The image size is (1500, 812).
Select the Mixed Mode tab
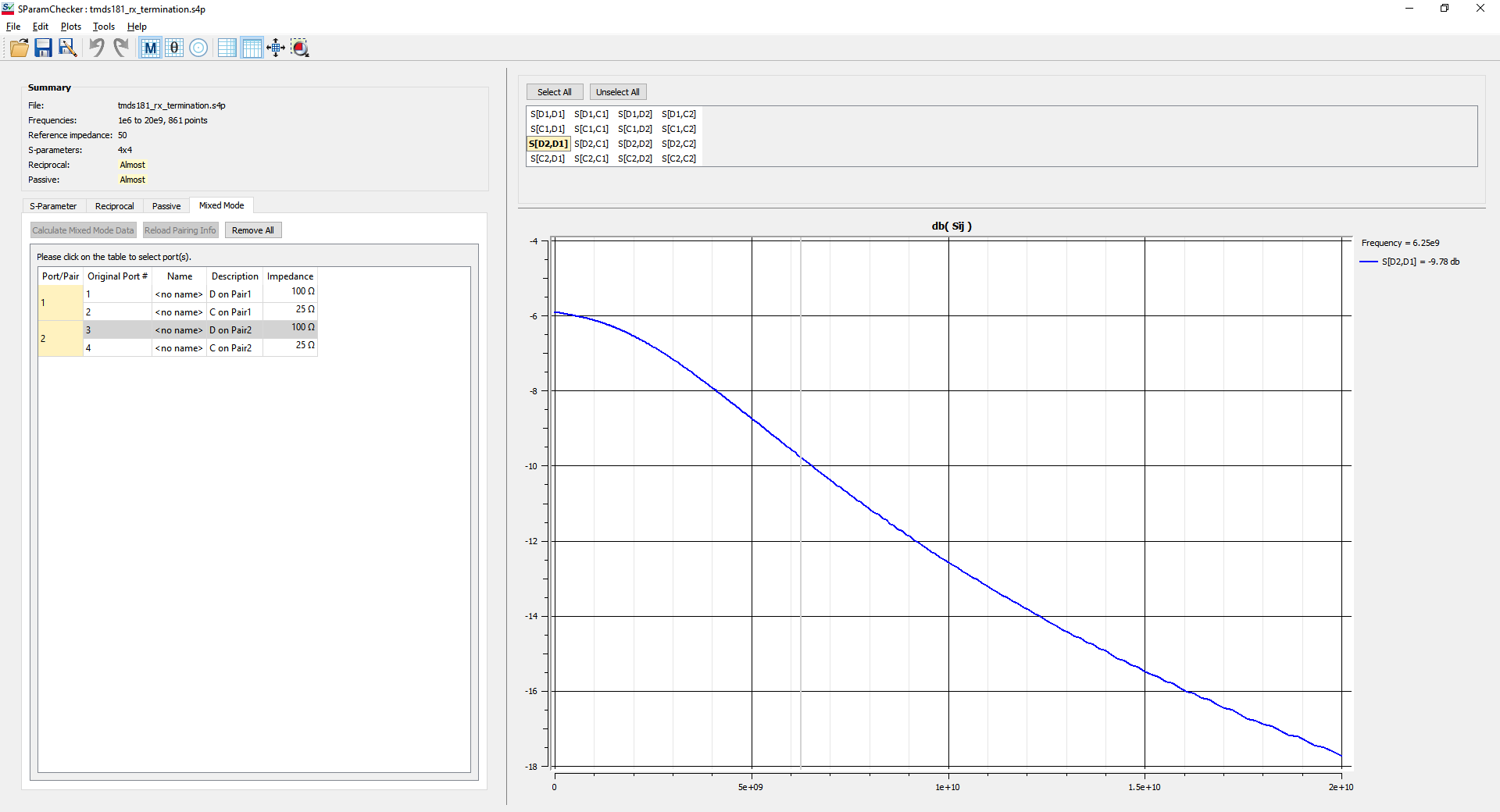(222, 205)
